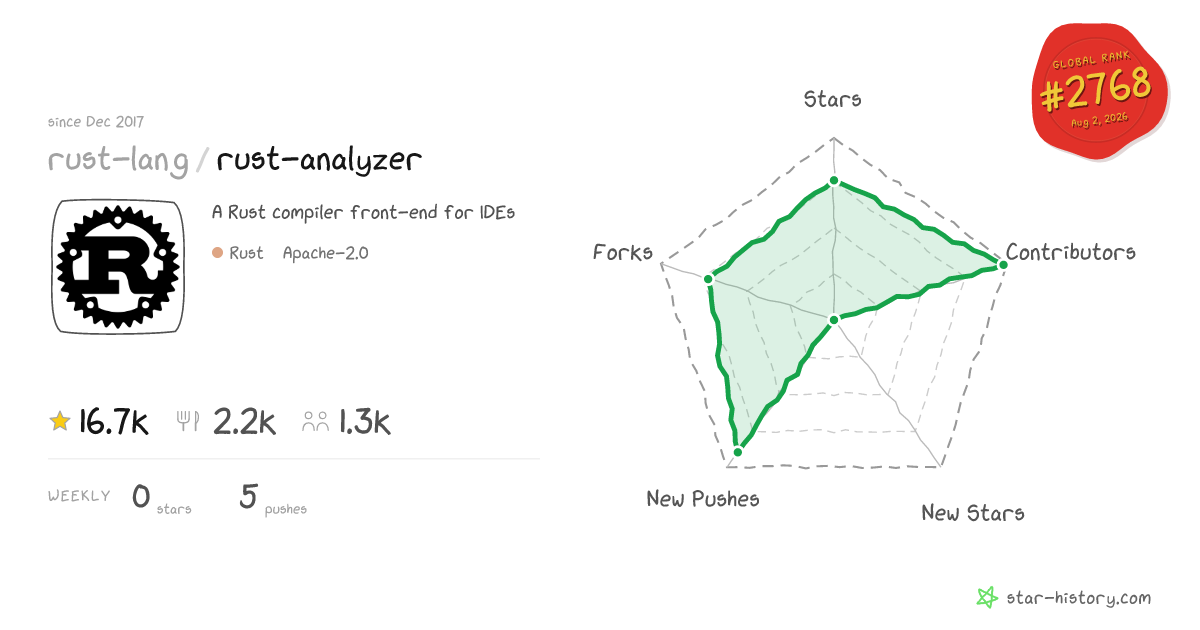Click the Contributors data point on radar

(1002, 263)
